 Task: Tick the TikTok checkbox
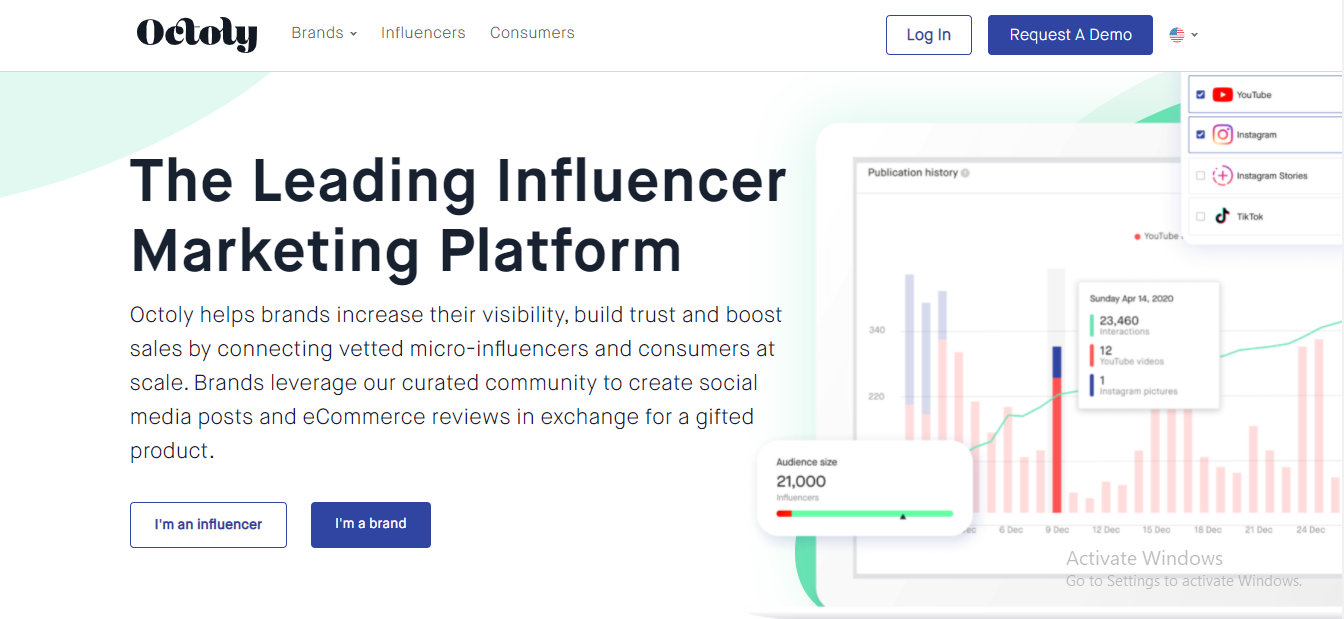pos(1201,216)
